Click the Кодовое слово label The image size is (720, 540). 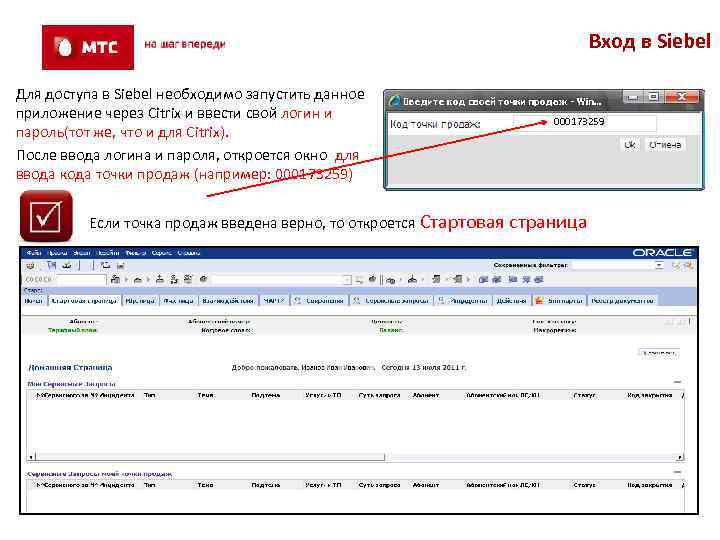click(226, 330)
